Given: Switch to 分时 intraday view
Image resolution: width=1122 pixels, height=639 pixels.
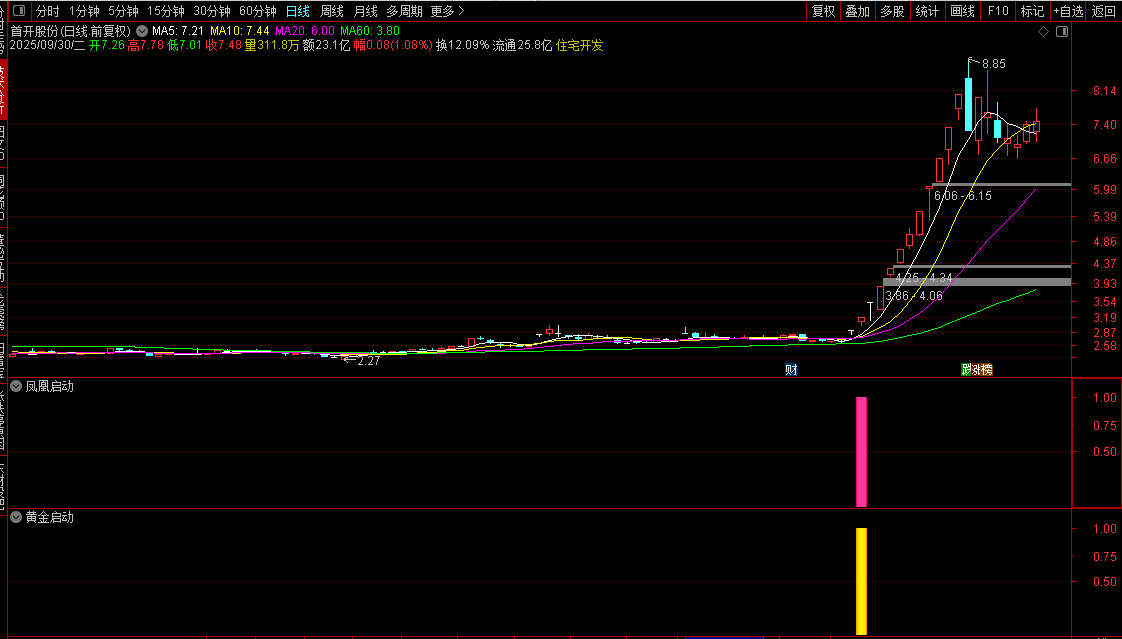Looking at the screenshot, I should (x=48, y=11).
